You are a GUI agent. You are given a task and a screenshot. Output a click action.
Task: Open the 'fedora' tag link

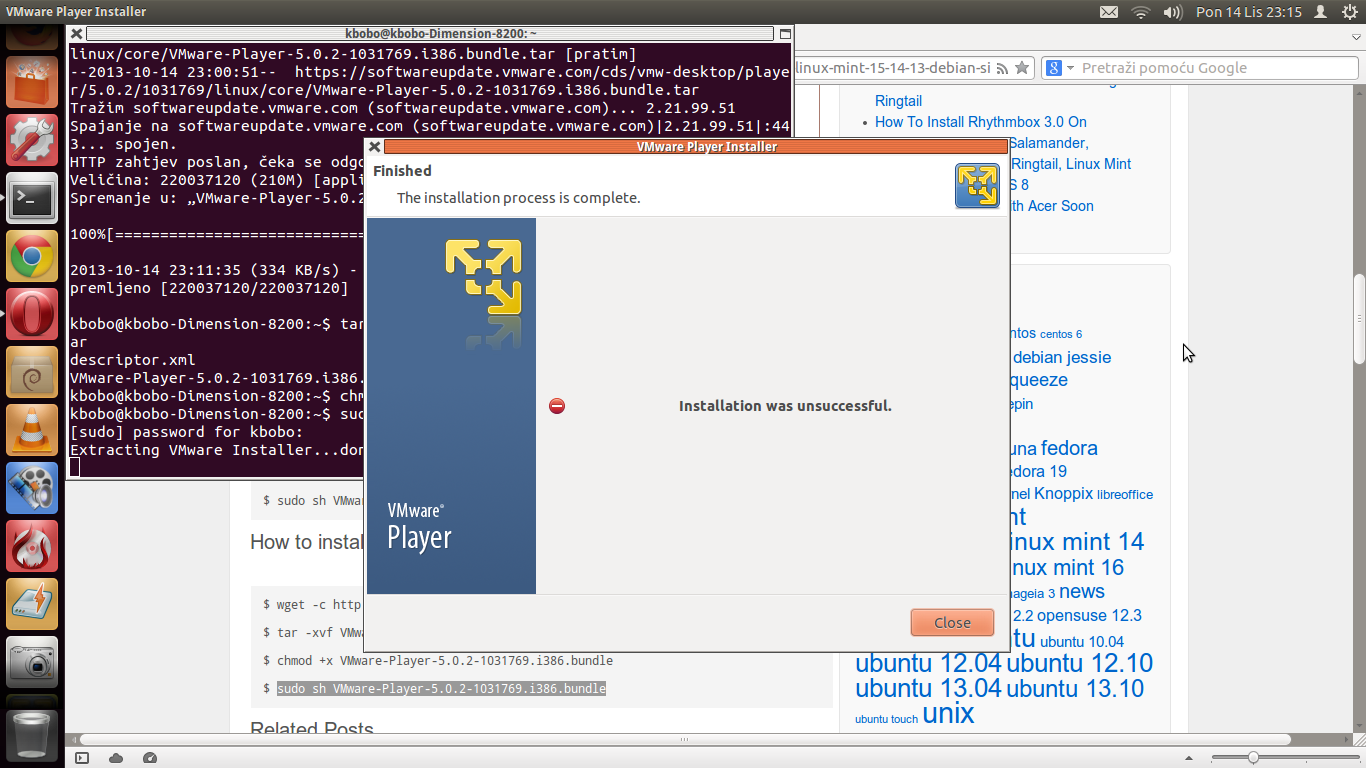pyautogui.click(x=1069, y=448)
